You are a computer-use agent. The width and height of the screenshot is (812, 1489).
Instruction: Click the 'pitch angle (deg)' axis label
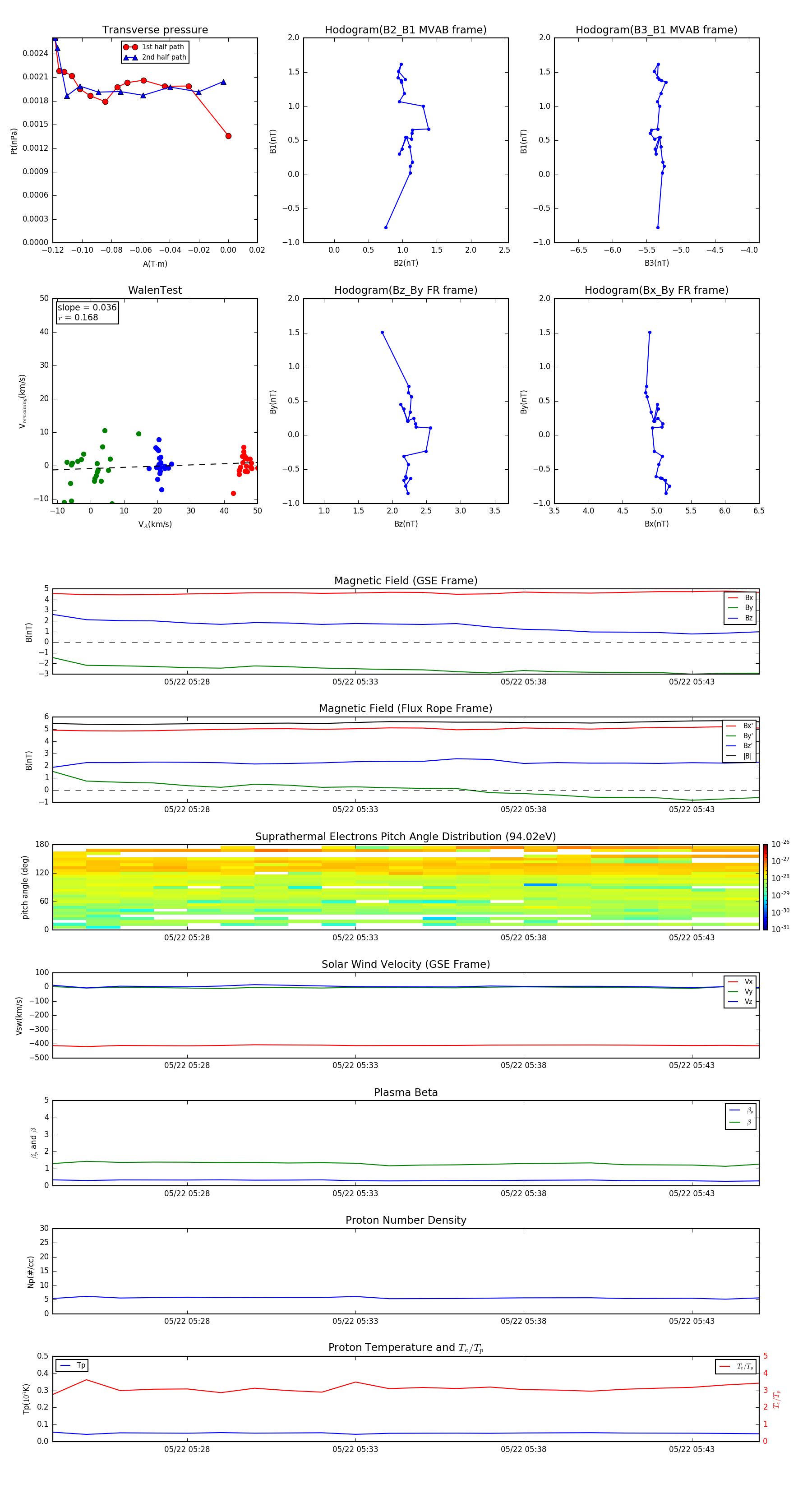tap(25, 887)
